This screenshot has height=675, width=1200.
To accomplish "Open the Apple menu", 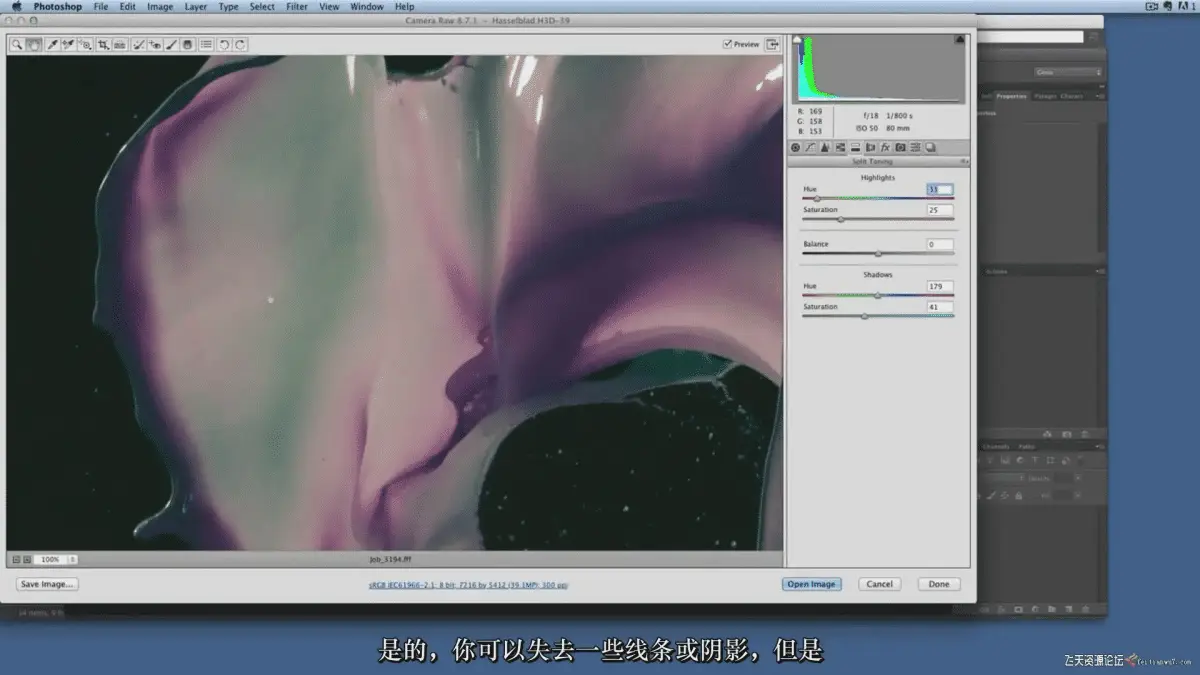I will click(16, 6).
